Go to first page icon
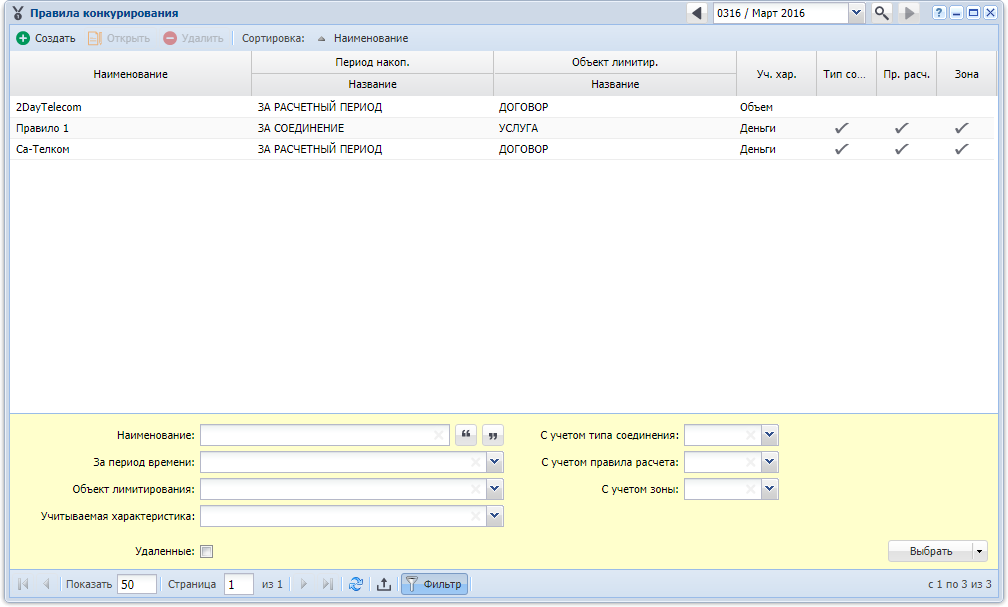Image resolution: width=1008 pixels, height=607 pixels. [x=23, y=584]
